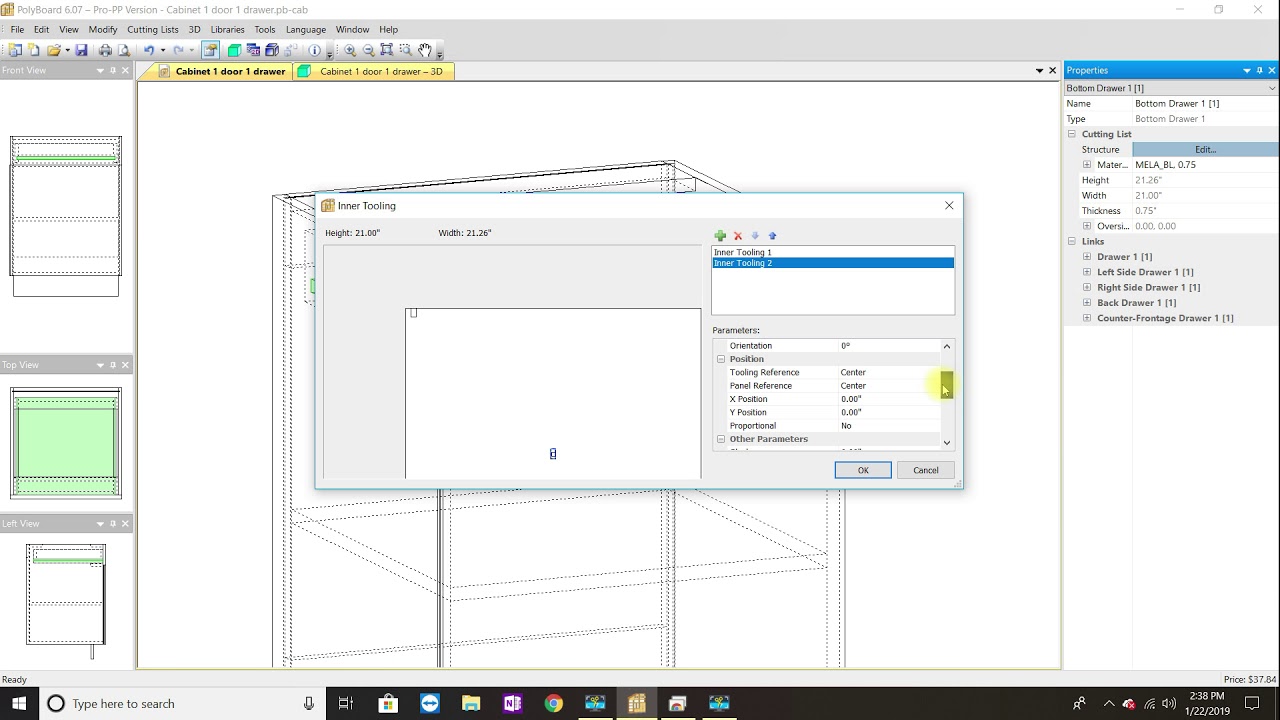Click the new cabinet toolbar icon
The width and height of the screenshot is (1280, 720).
click(x=14, y=50)
